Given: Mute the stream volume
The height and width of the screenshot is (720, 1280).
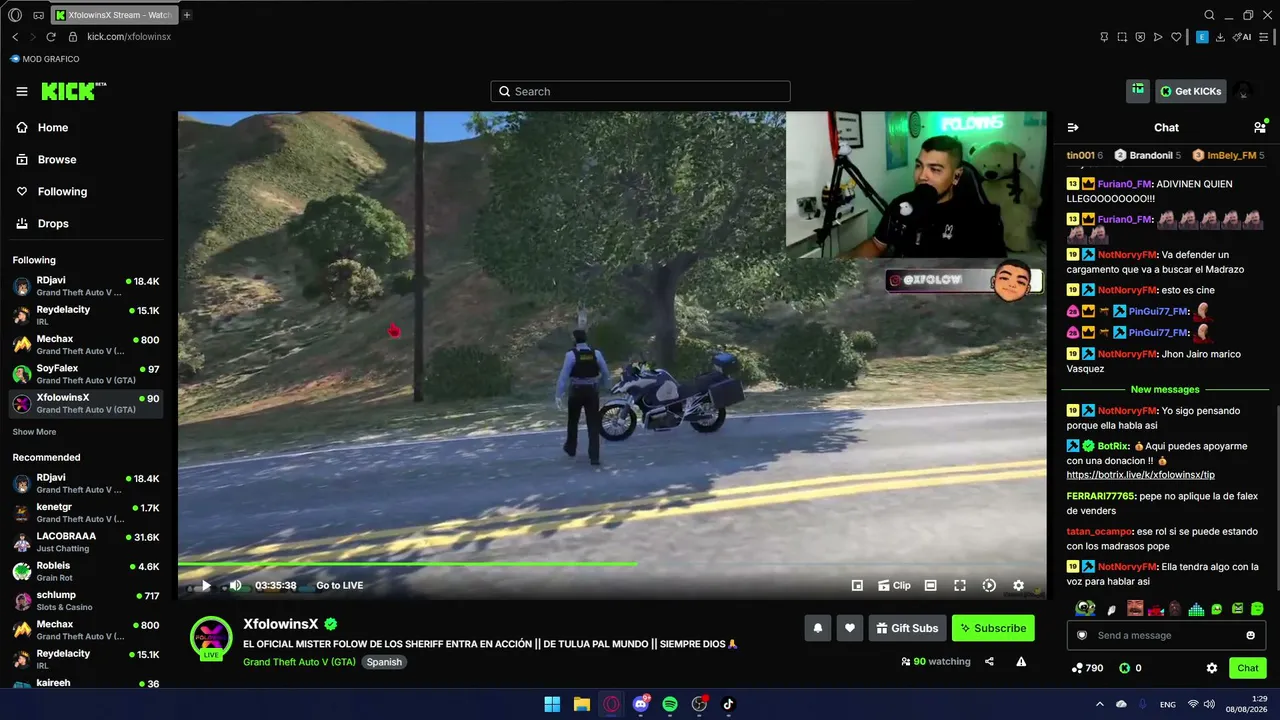Looking at the screenshot, I should click(235, 586).
